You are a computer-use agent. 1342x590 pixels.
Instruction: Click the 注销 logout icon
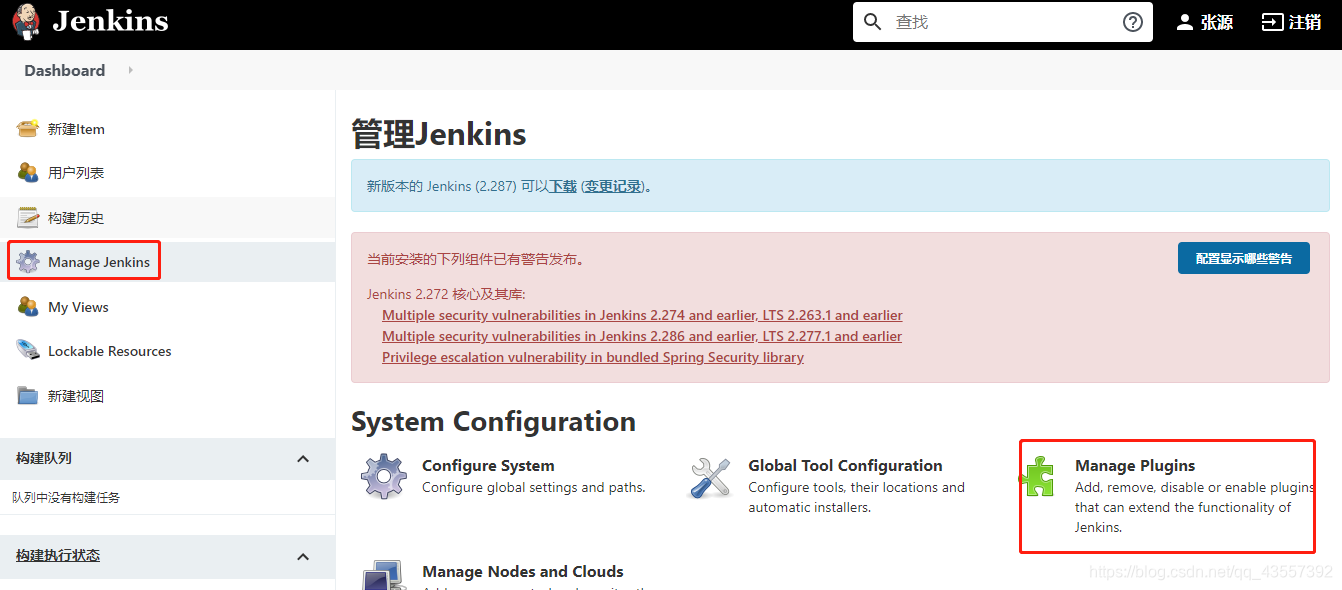point(1272,22)
